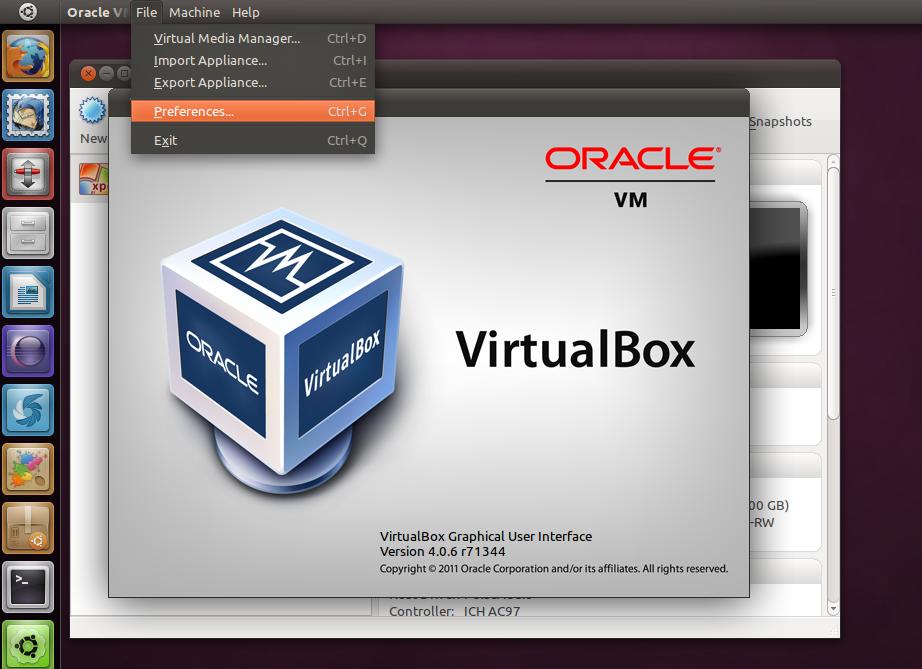Click the Oracle copyright line in About dialog
Screen dimensions: 922x669
[554, 568]
